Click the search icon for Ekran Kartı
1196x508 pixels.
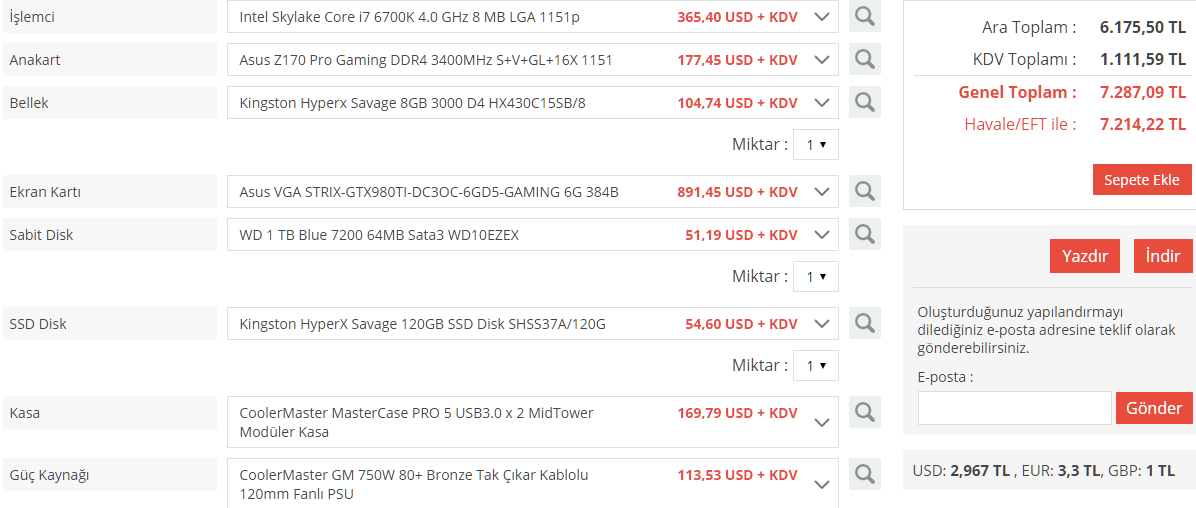click(x=864, y=191)
